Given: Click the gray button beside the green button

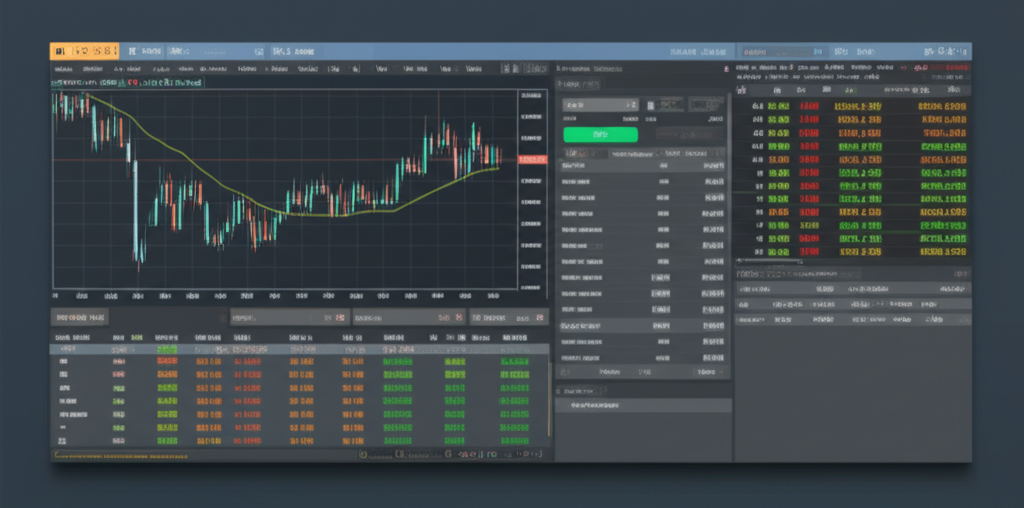Looking at the screenshot, I should pos(690,133).
